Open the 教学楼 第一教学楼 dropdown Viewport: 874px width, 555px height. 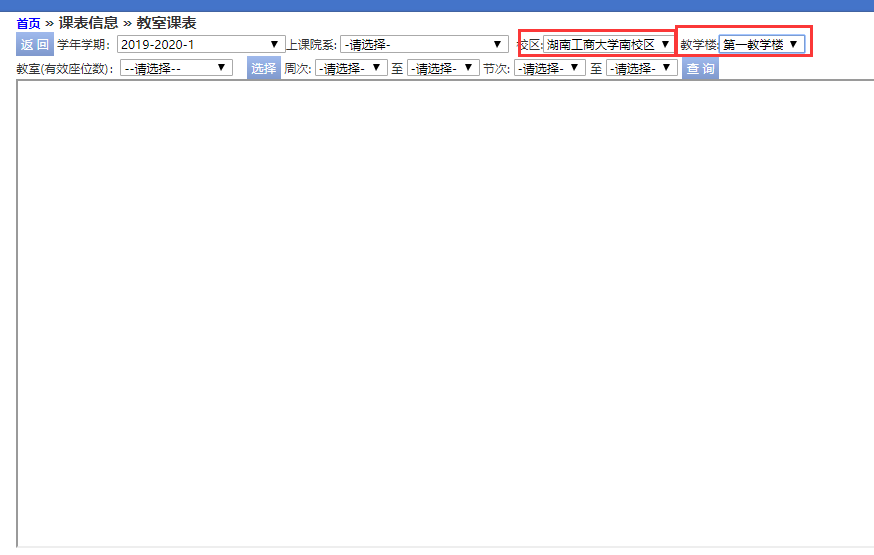(x=761, y=45)
